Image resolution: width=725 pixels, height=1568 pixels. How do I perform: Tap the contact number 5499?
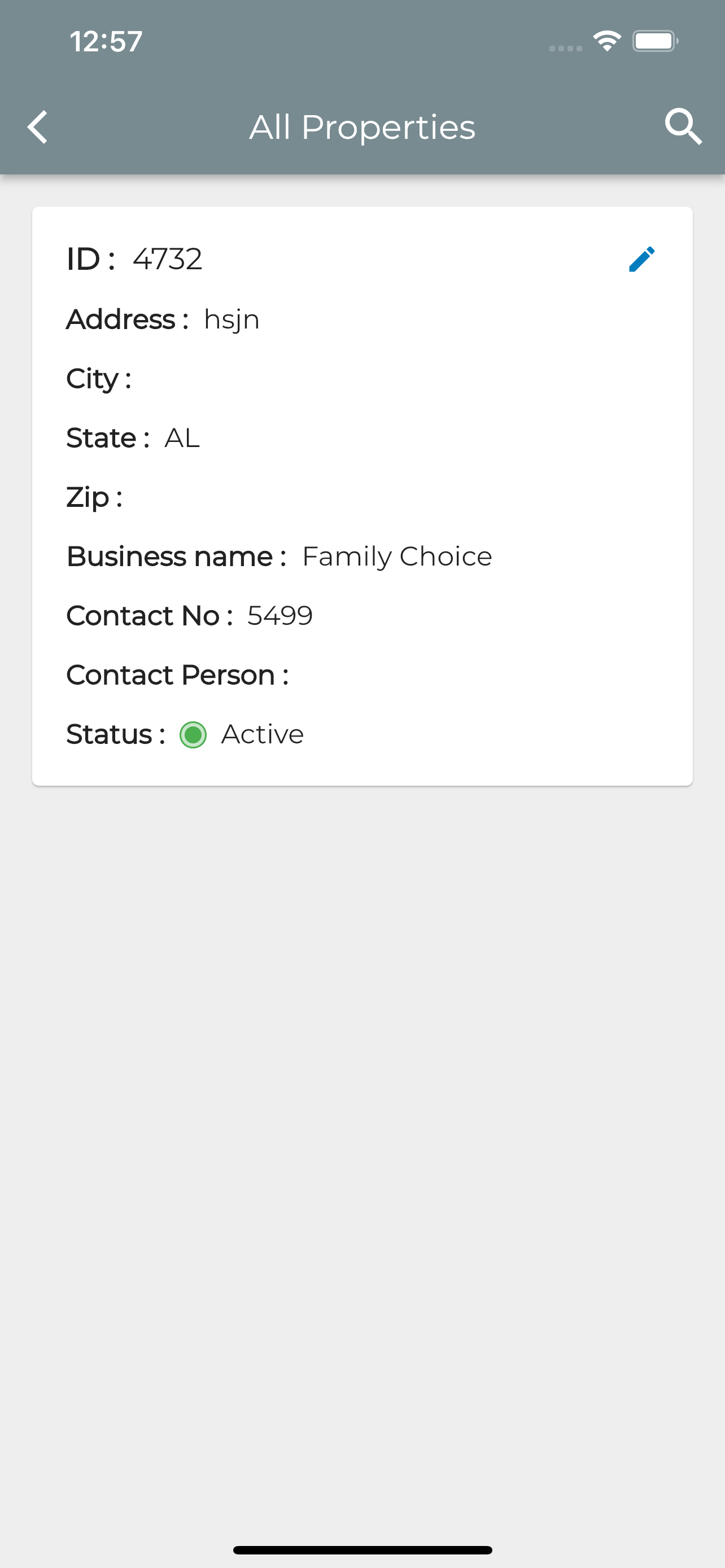pos(280,616)
